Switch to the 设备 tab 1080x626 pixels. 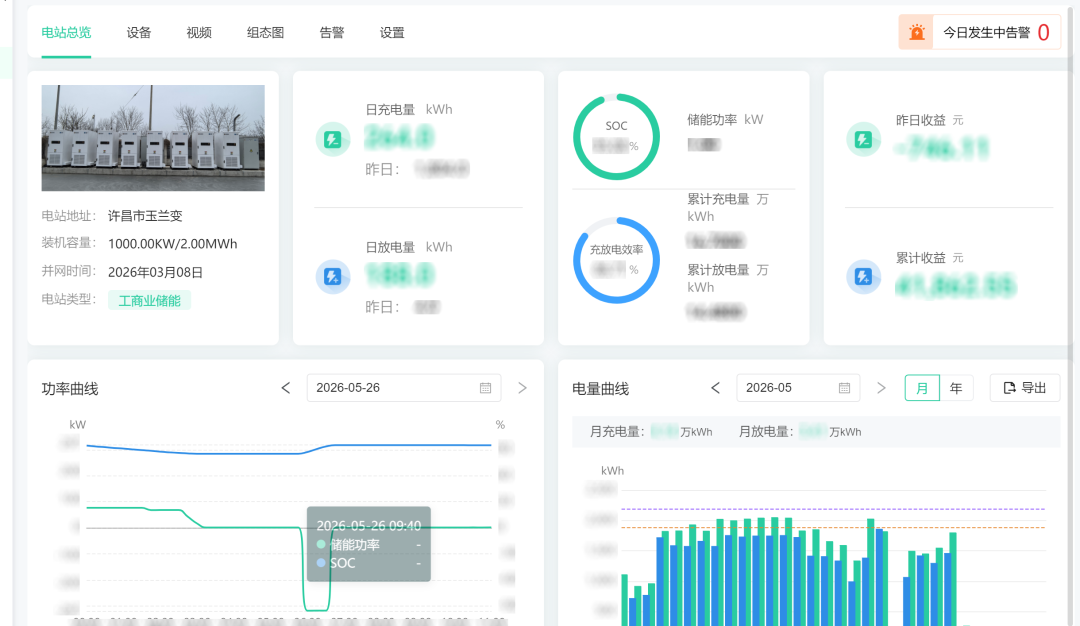coord(138,32)
